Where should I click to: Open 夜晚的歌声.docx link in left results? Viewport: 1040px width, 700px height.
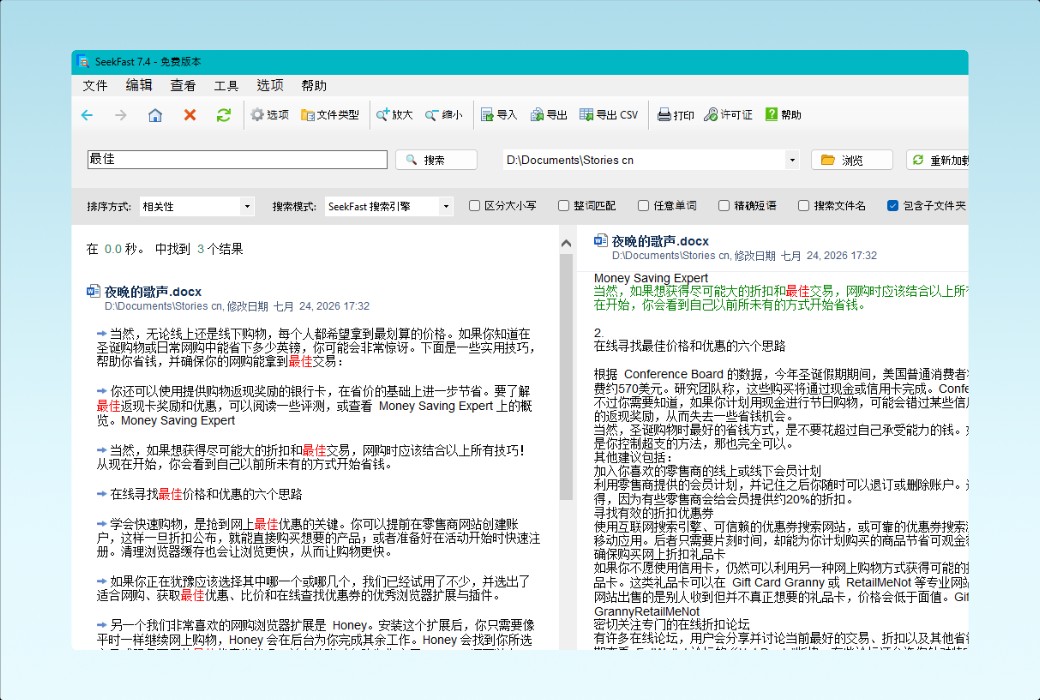click(x=153, y=291)
